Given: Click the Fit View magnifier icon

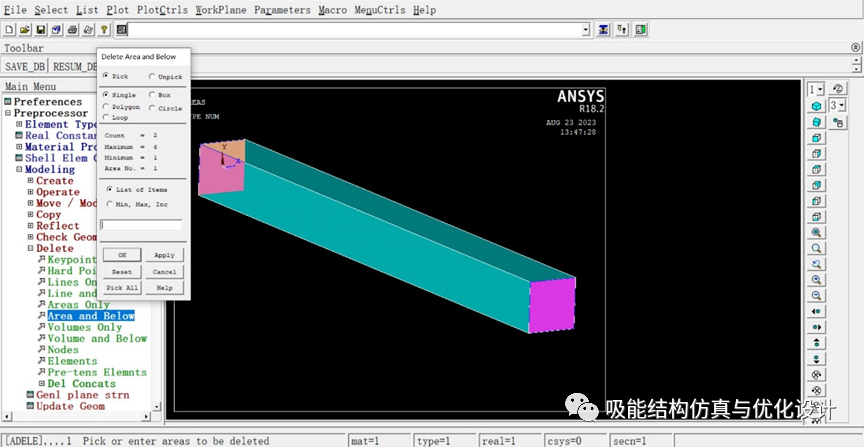Looking at the screenshot, I should tap(817, 233).
